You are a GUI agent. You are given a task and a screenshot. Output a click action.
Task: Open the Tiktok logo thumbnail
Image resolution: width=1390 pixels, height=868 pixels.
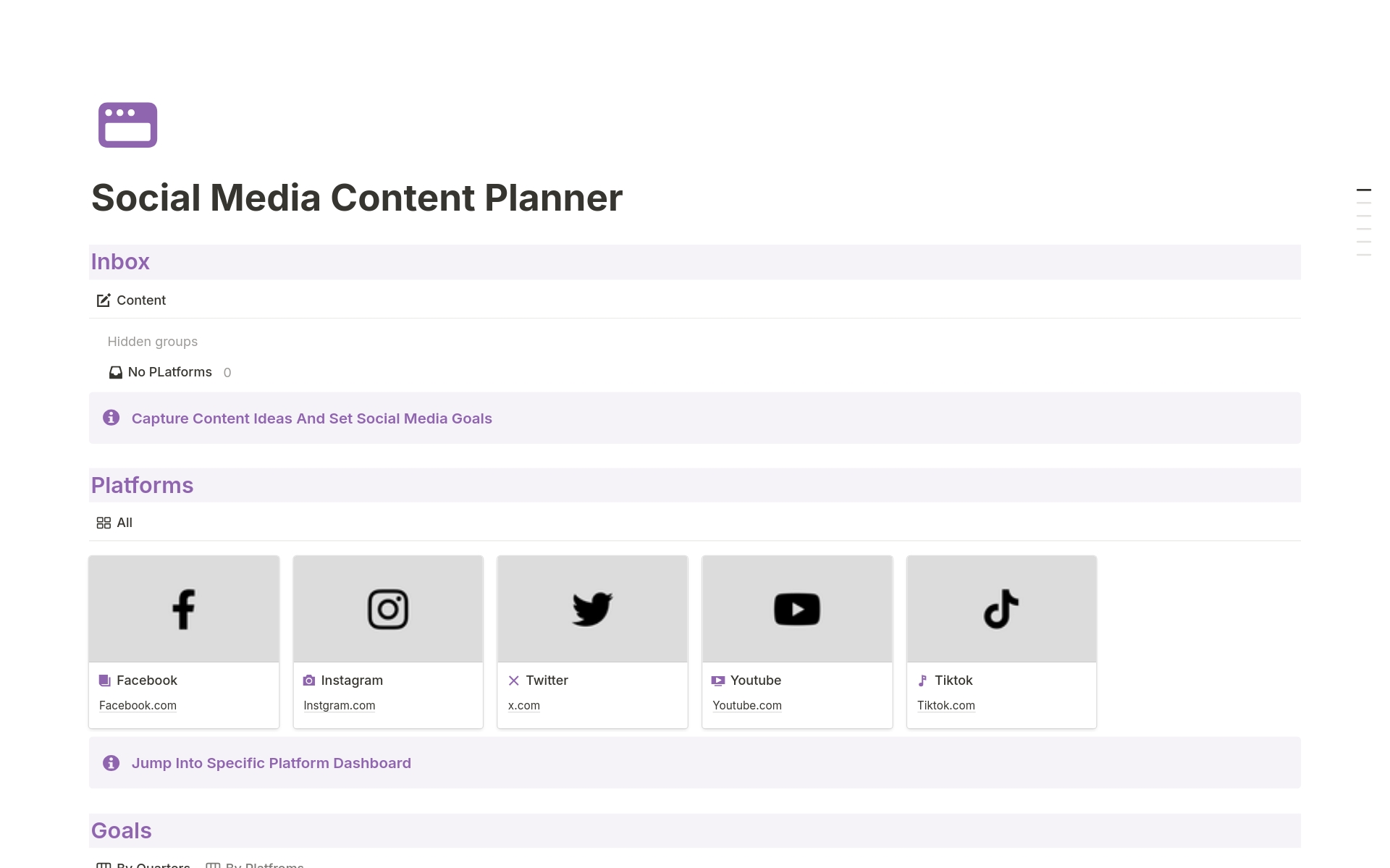[1001, 609]
